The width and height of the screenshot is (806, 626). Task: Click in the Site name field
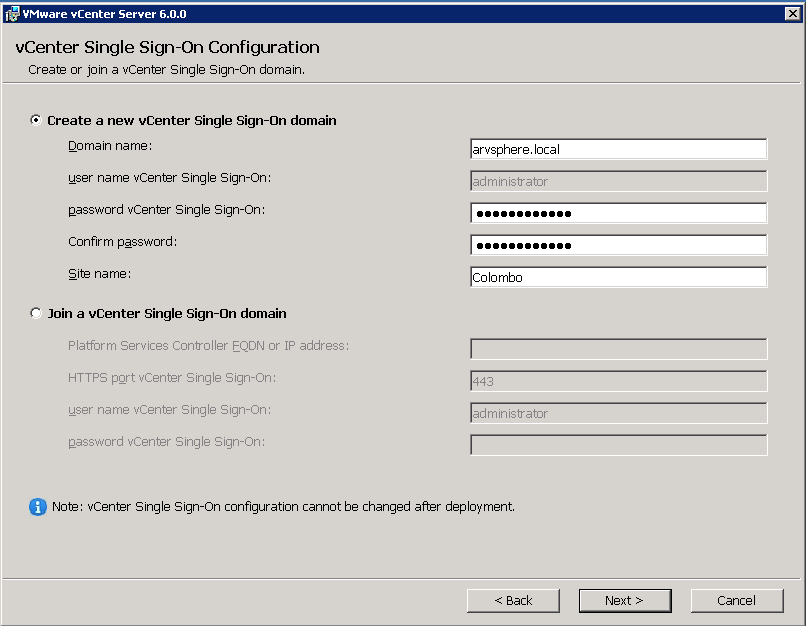pos(618,277)
